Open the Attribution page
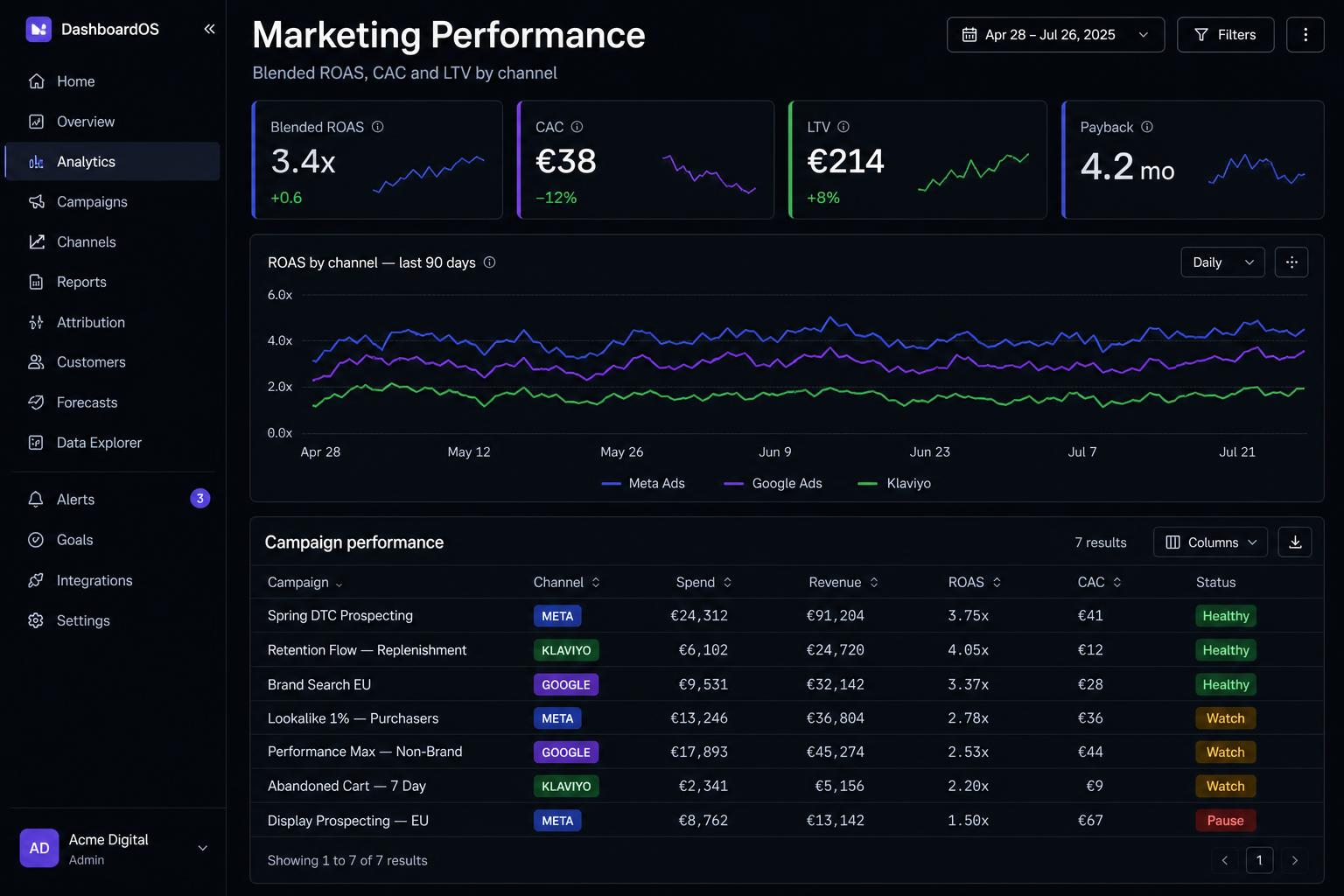This screenshot has width=1344, height=896. 113,323
